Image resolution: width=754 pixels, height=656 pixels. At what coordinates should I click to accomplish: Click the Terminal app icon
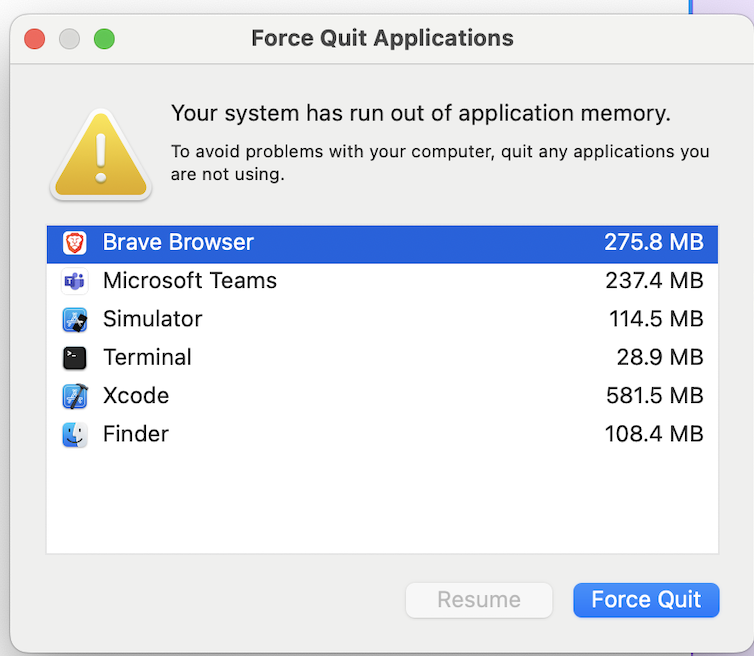tap(75, 358)
